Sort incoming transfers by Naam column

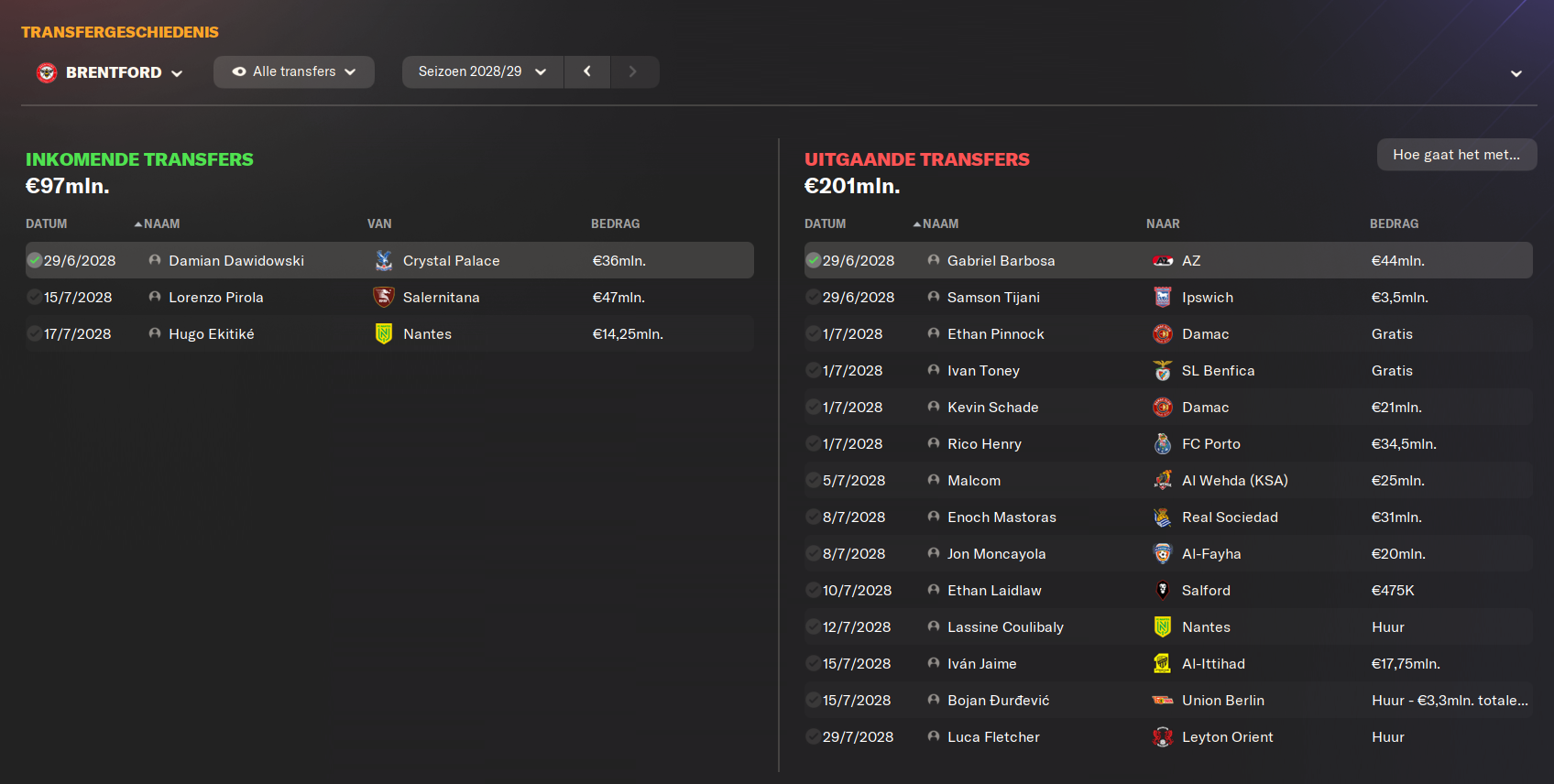(x=160, y=223)
